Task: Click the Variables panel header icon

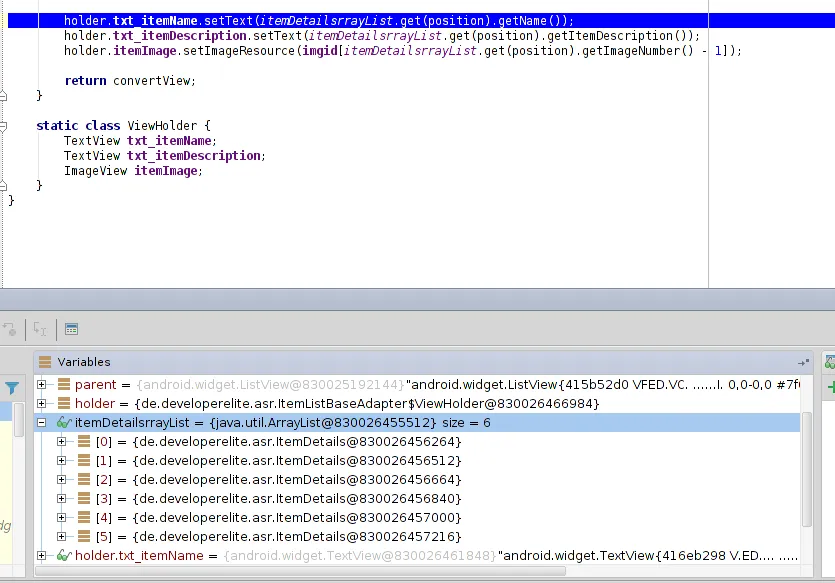Action: (x=45, y=362)
